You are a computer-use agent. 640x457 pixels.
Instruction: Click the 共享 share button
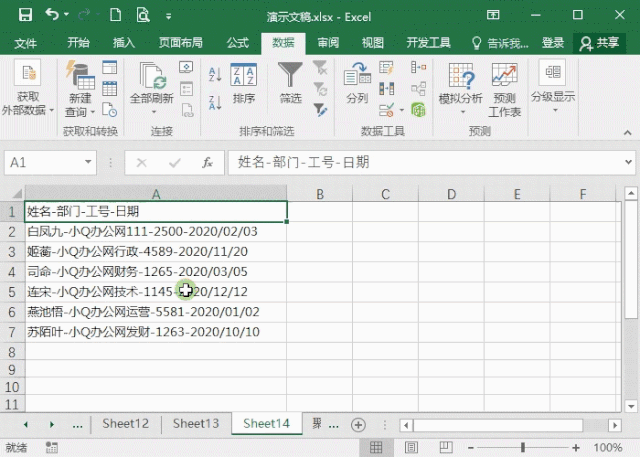tap(599, 43)
